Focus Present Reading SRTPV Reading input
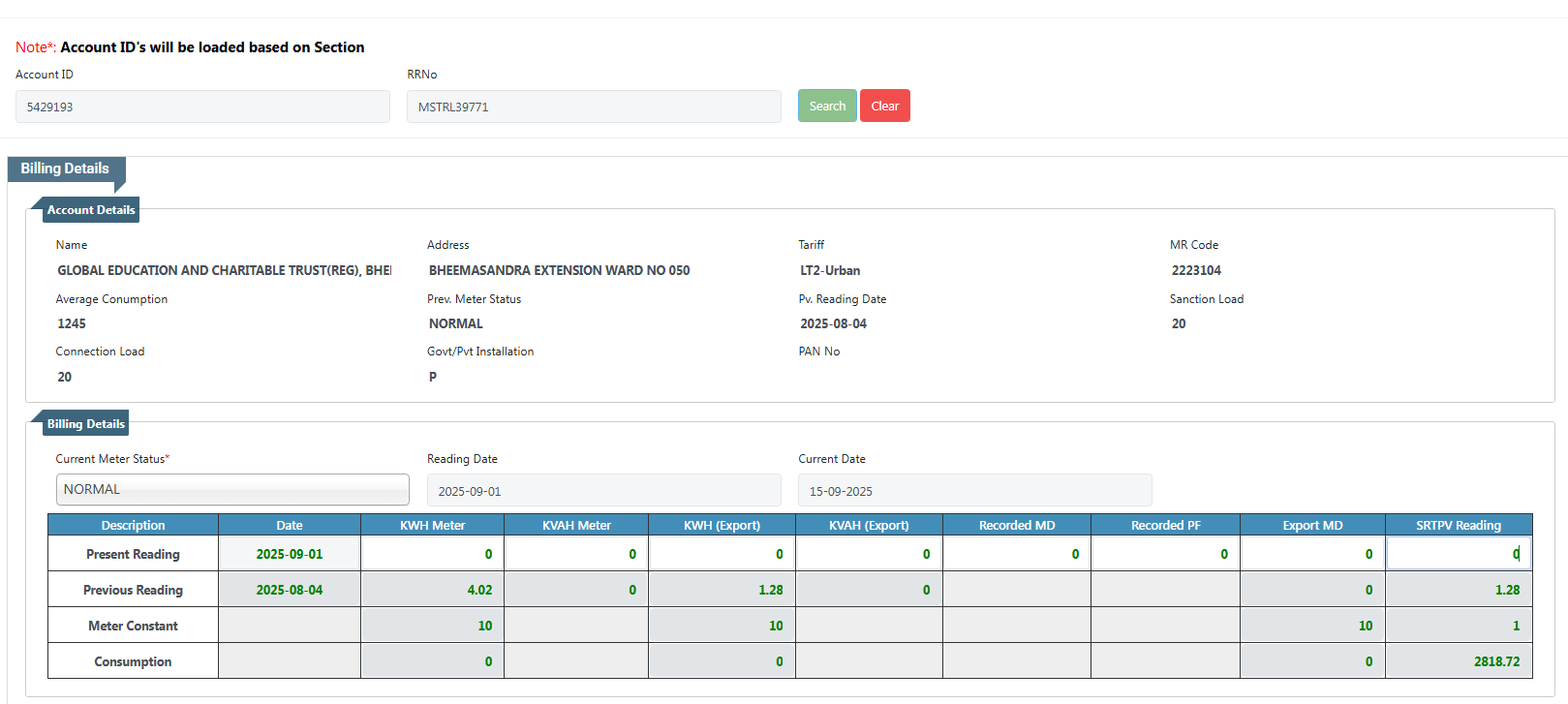 (x=1458, y=554)
